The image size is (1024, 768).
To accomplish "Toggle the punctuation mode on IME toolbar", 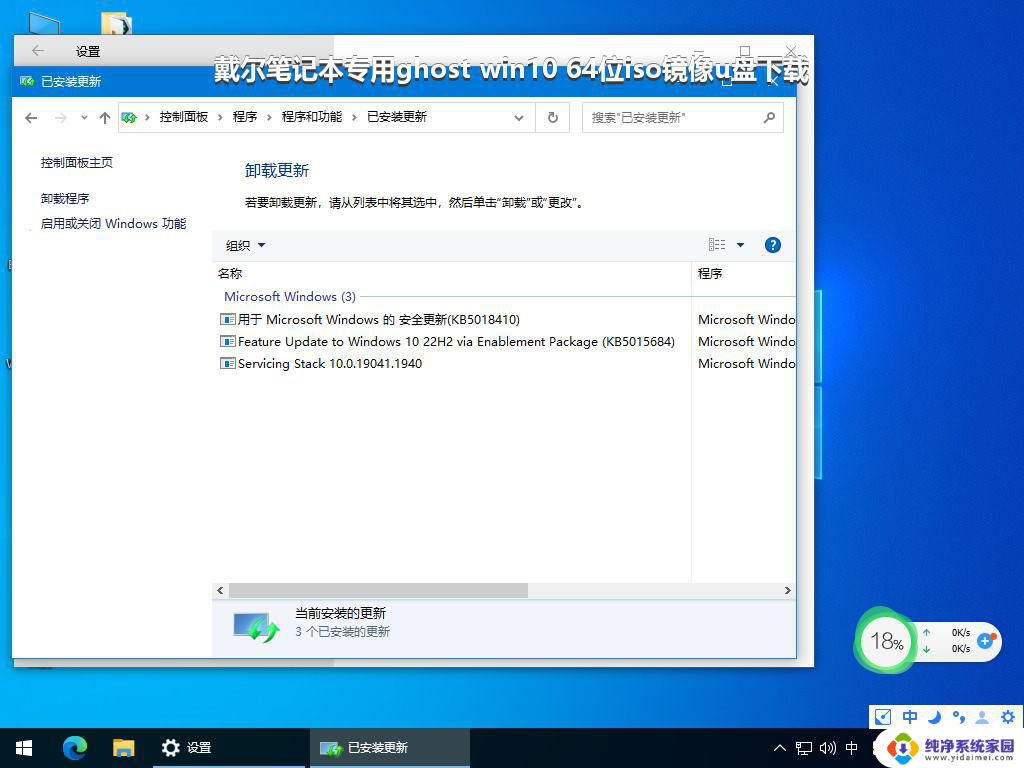I will (x=958, y=717).
